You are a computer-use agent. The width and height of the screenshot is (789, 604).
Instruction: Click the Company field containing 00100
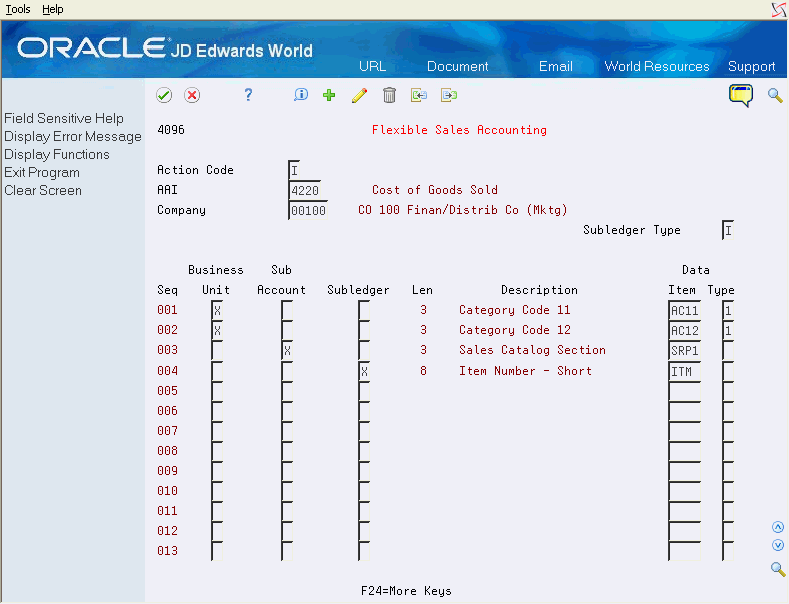(308, 210)
